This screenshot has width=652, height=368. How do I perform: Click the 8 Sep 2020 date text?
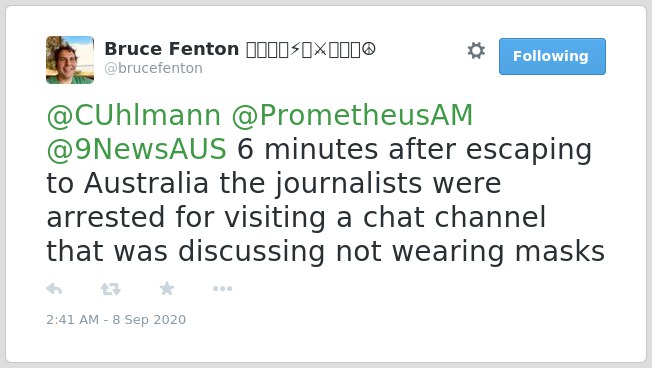[x=149, y=320]
